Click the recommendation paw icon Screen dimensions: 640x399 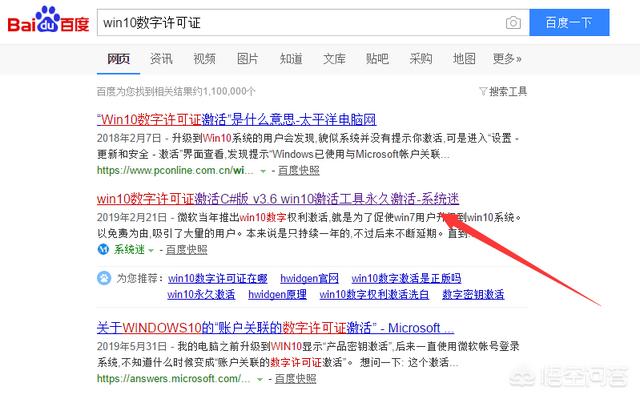tap(104, 278)
